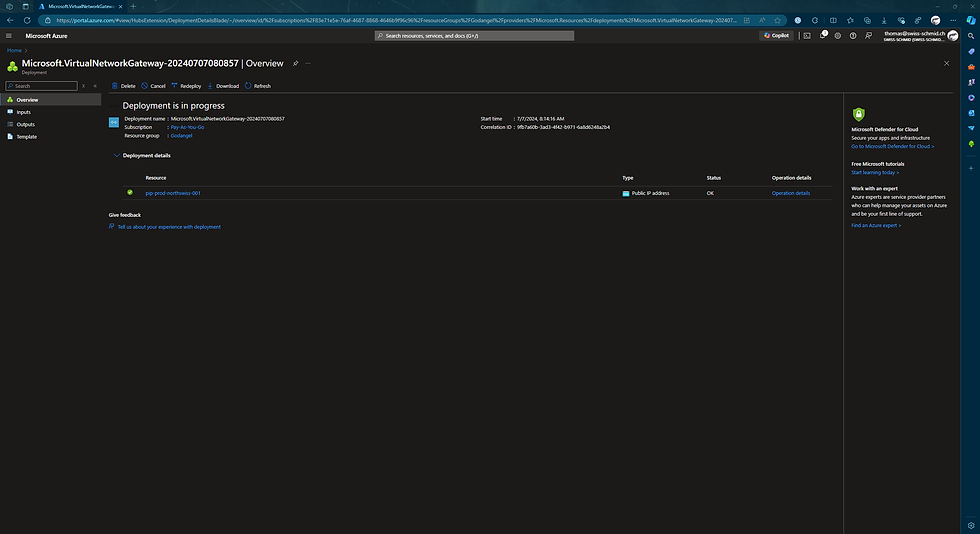Open the Pay-As-You-Go subscription link
The width and height of the screenshot is (980, 534).
click(188, 127)
